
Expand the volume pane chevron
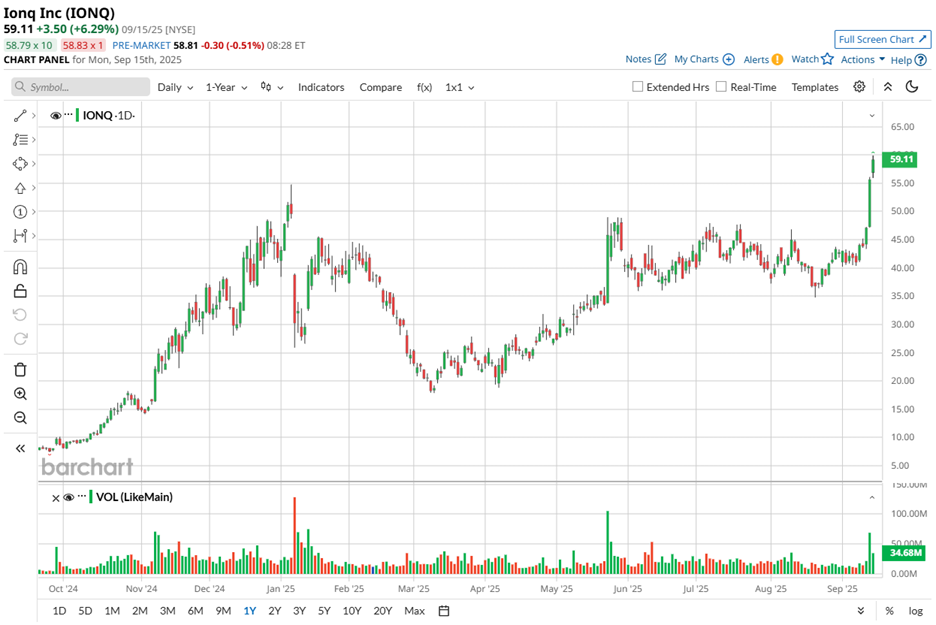pos(872,497)
